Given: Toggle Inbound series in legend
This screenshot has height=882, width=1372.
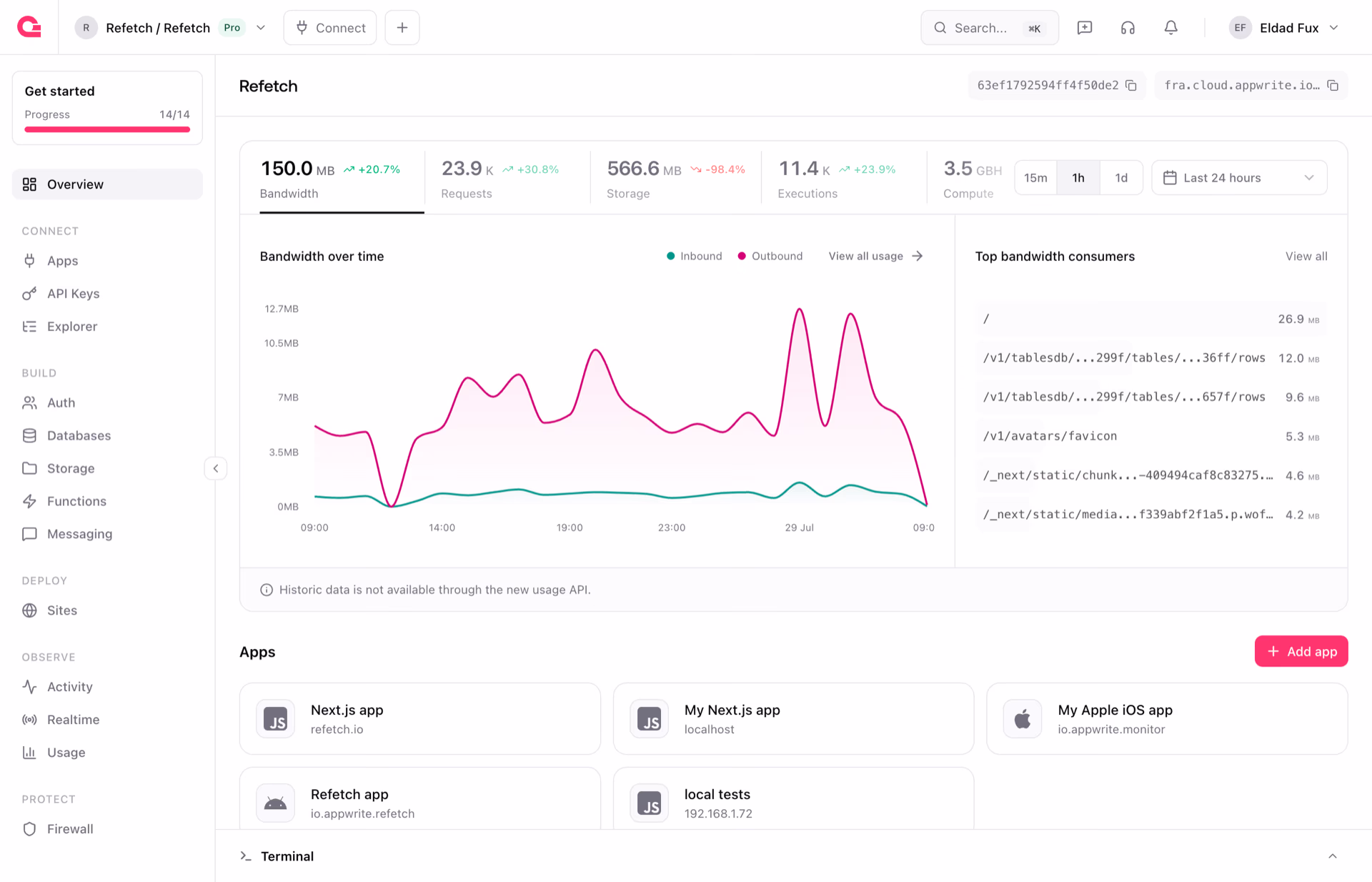Looking at the screenshot, I should 694,256.
